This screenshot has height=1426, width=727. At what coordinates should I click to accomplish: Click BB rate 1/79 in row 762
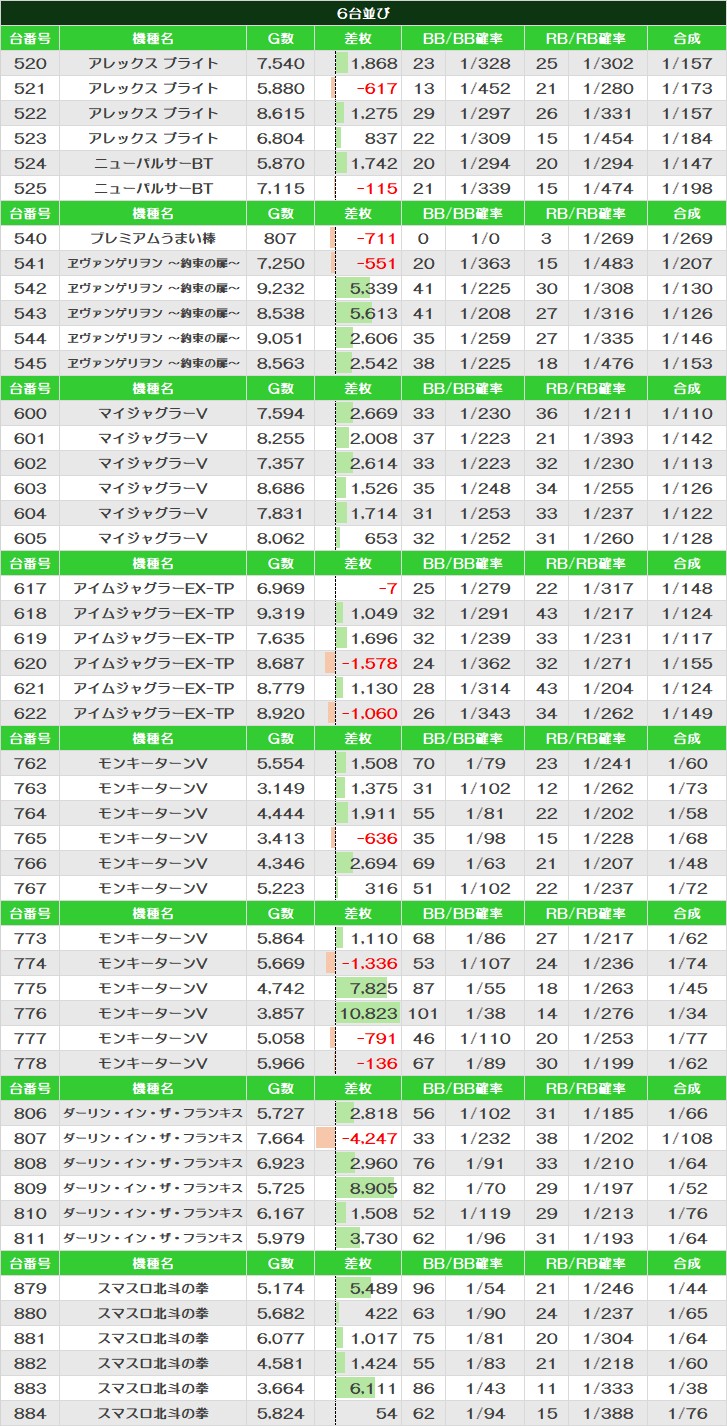(485, 763)
